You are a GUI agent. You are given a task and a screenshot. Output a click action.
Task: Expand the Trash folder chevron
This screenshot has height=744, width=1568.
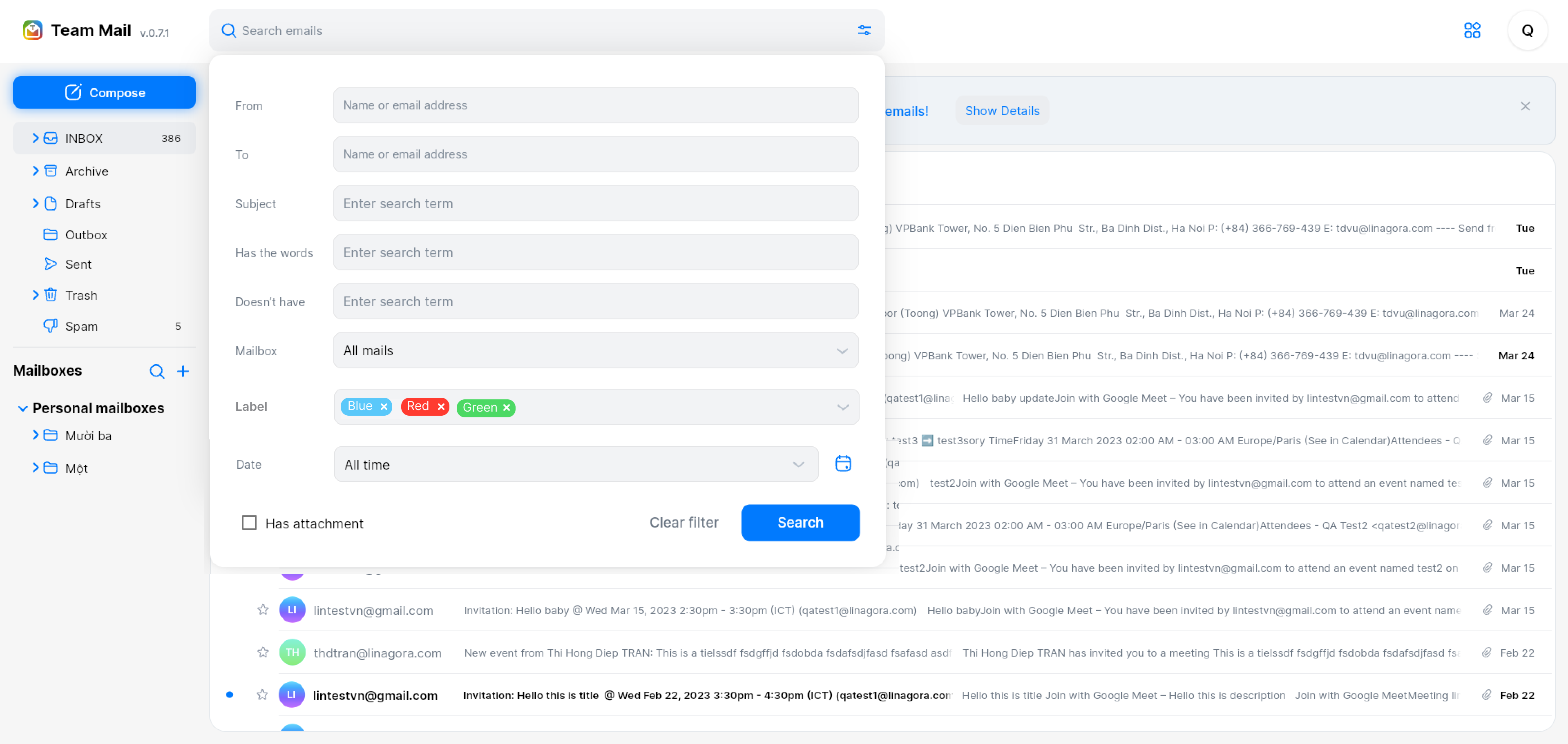[35, 295]
